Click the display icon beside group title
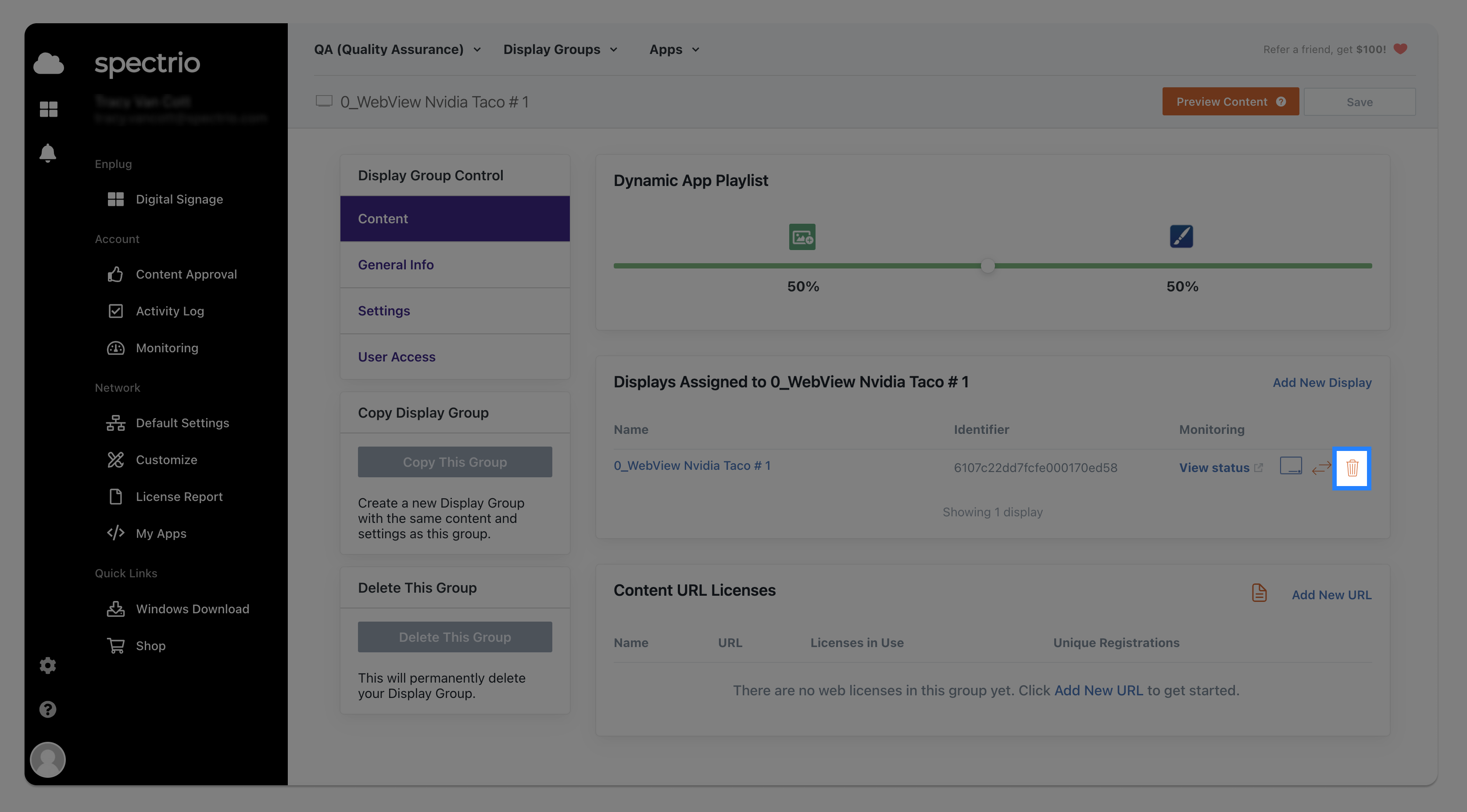The image size is (1467, 812). click(324, 101)
